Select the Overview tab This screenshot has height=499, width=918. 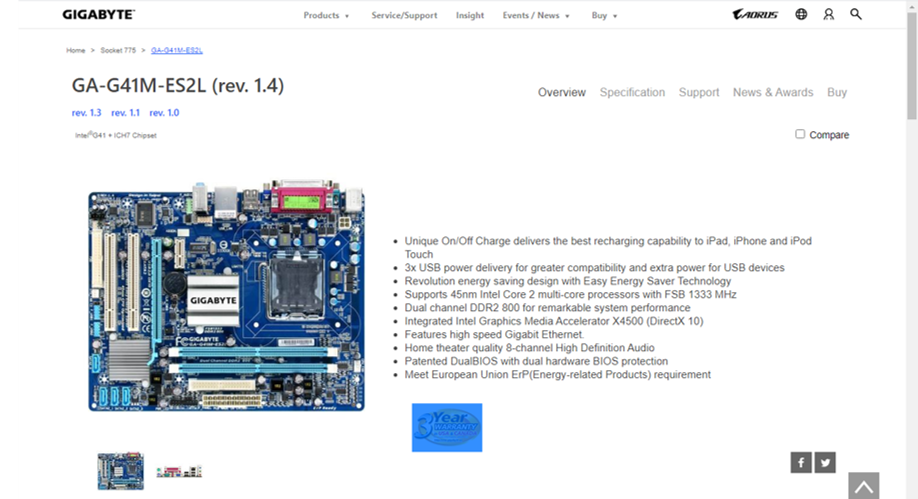(561, 93)
